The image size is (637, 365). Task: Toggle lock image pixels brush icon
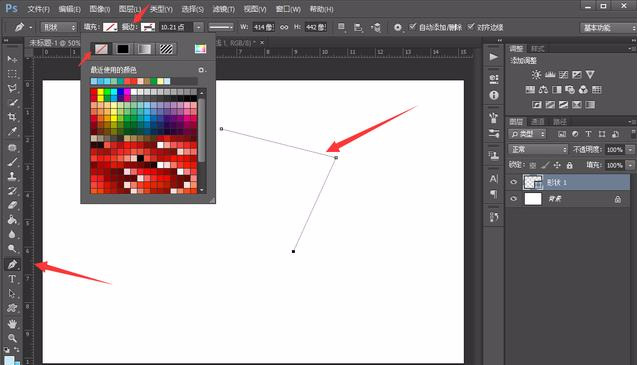pos(545,165)
